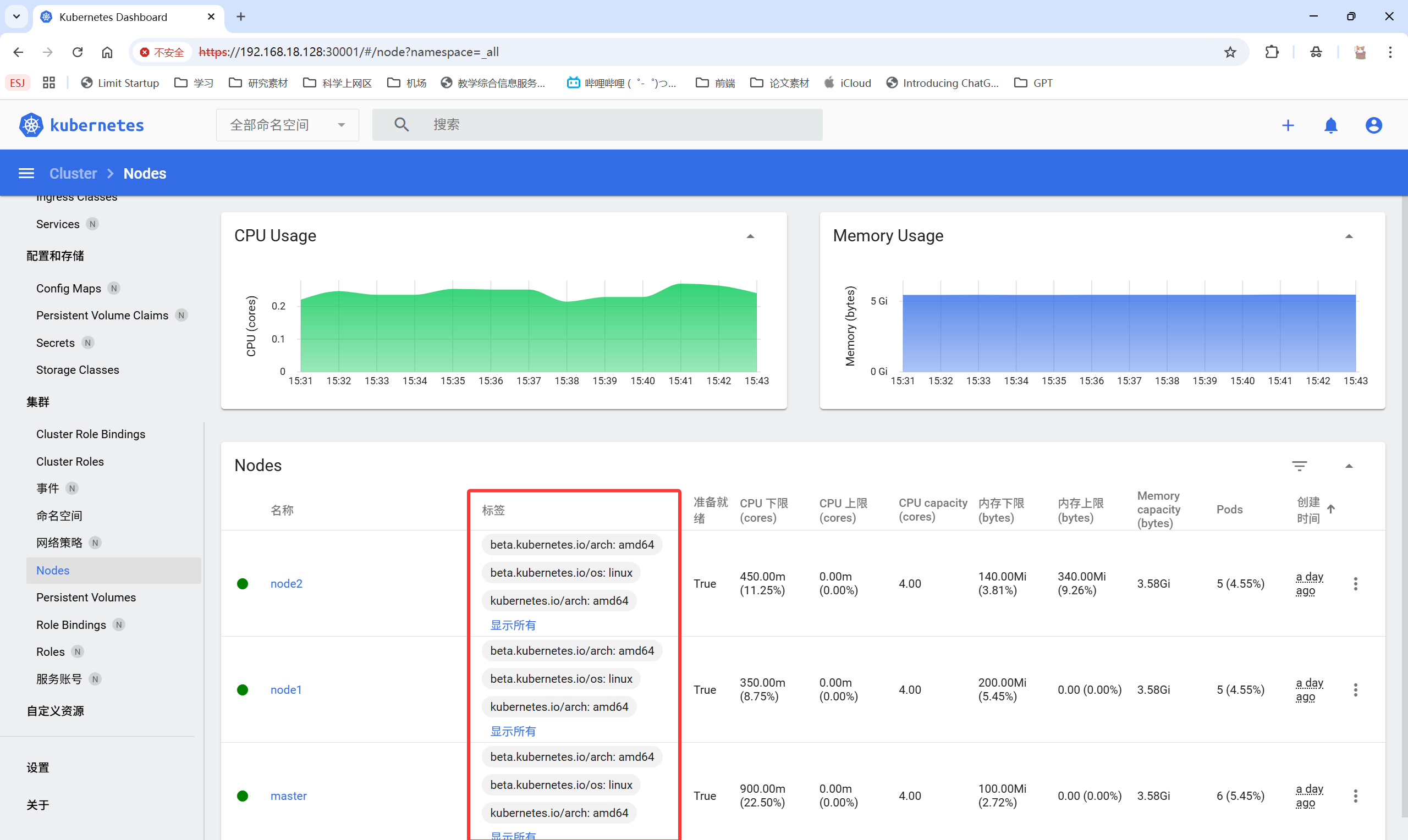Open the notifications bell icon
This screenshot has width=1408, height=840.
[x=1330, y=125]
